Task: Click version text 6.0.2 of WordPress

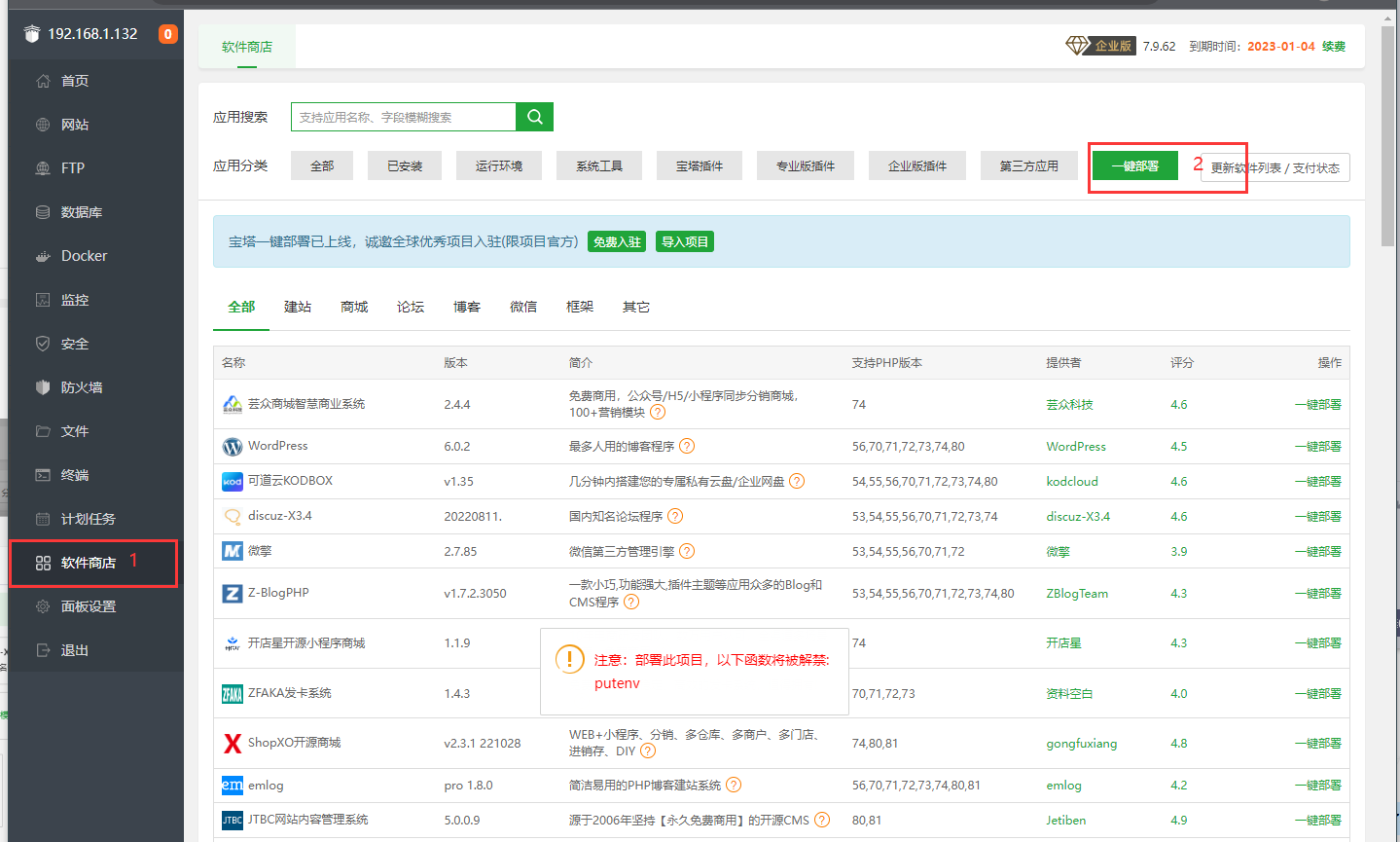Action: point(457,446)
